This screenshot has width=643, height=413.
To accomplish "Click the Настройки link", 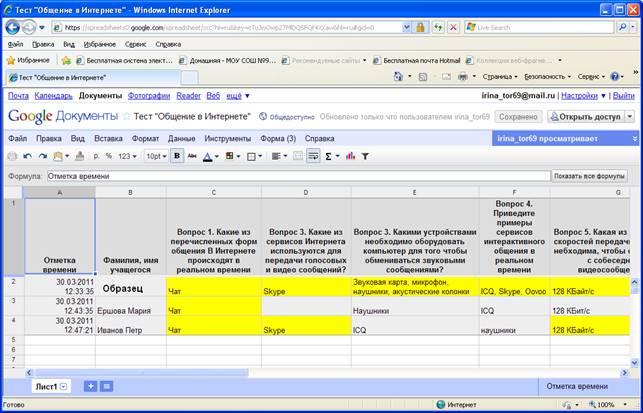I will [579, 96].
